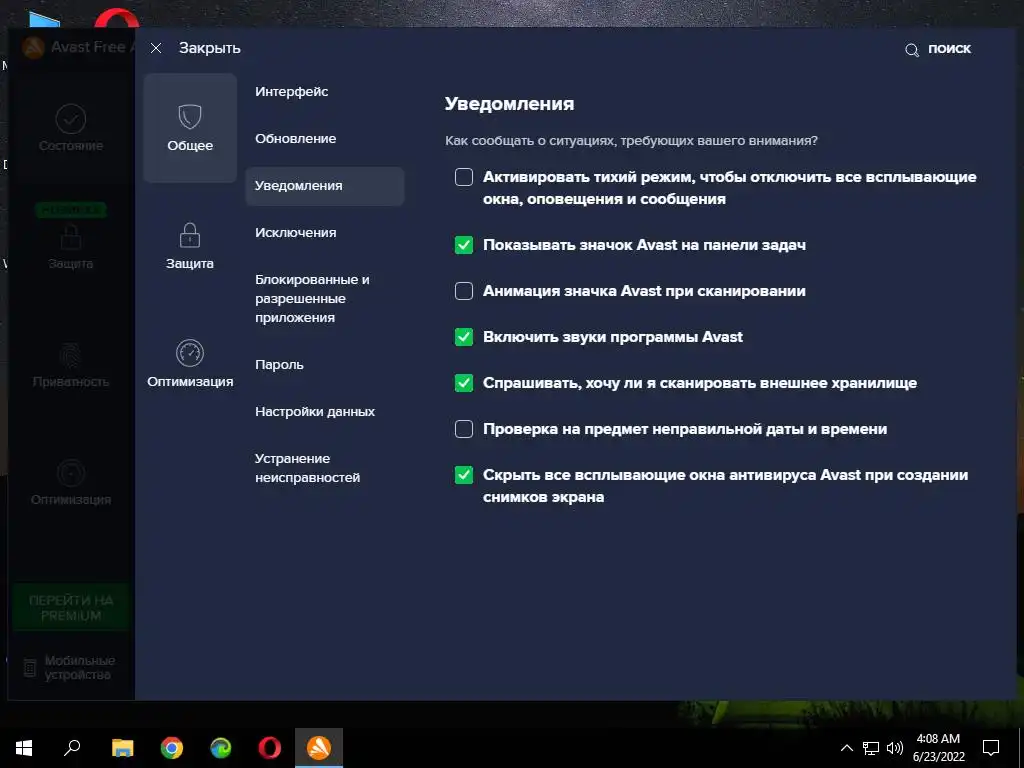Click the X close icon in settings
Image resolution: width=1024 pixels, height=768 pixels.
pyautogui.click(x=155, y=48)
